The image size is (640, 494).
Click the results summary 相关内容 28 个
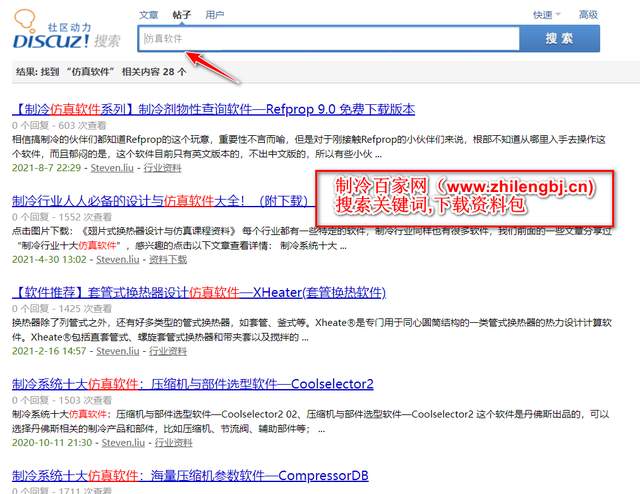coord(154,72)
